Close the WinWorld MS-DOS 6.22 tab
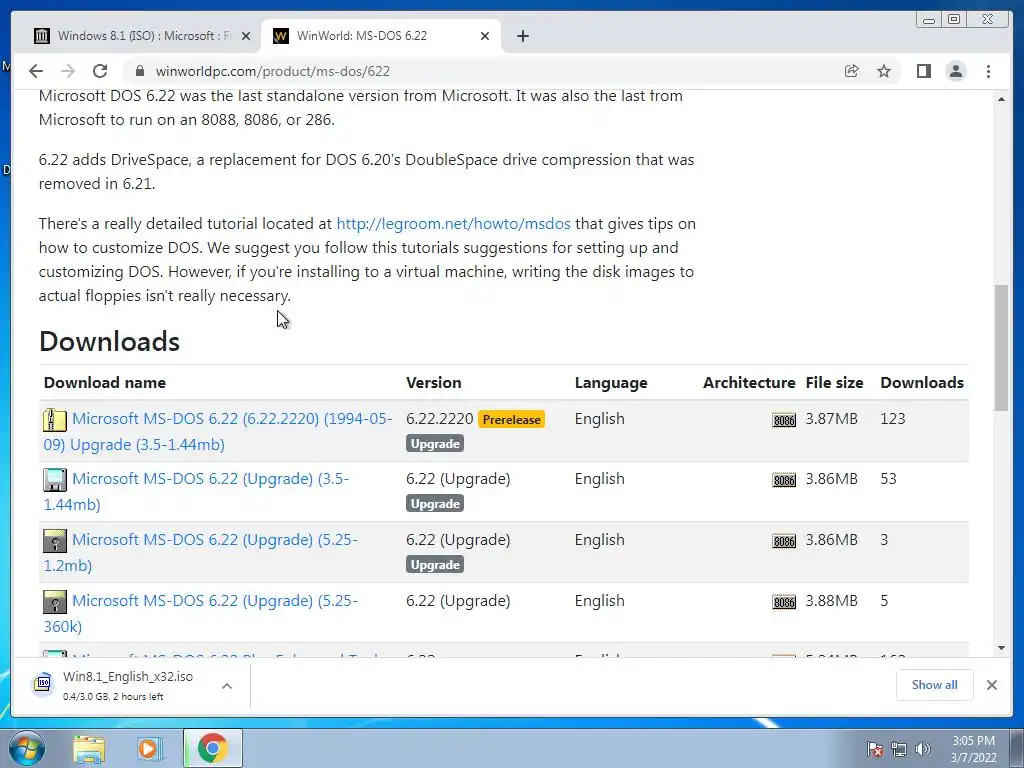This screenshot has height=768, width=1024. [485, 36]
